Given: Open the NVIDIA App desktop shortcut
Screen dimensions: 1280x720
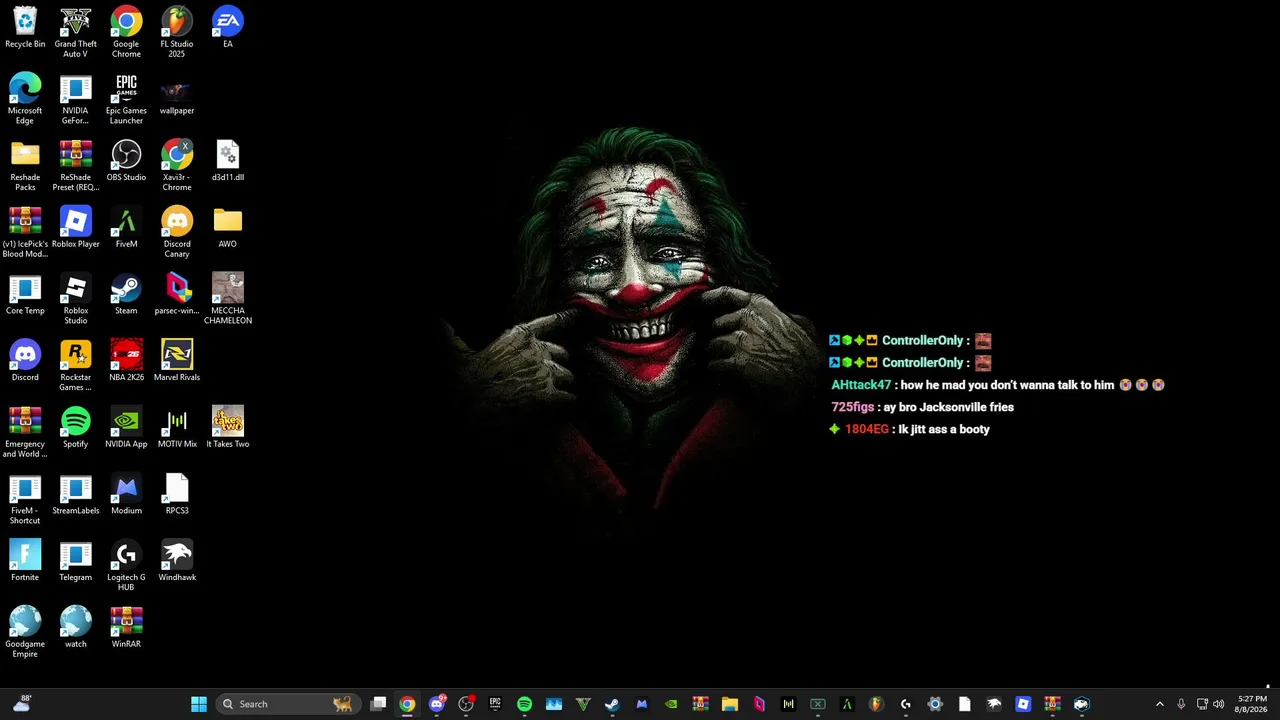Looking at the screenshot, I should 126,429.
